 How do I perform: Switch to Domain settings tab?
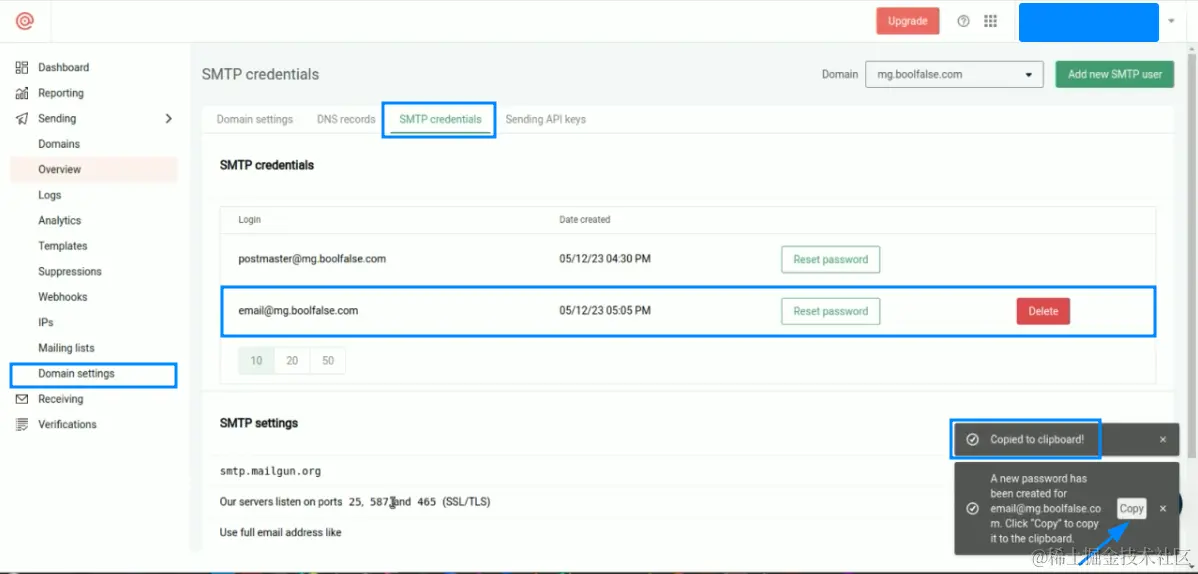[x=254, y=119]
